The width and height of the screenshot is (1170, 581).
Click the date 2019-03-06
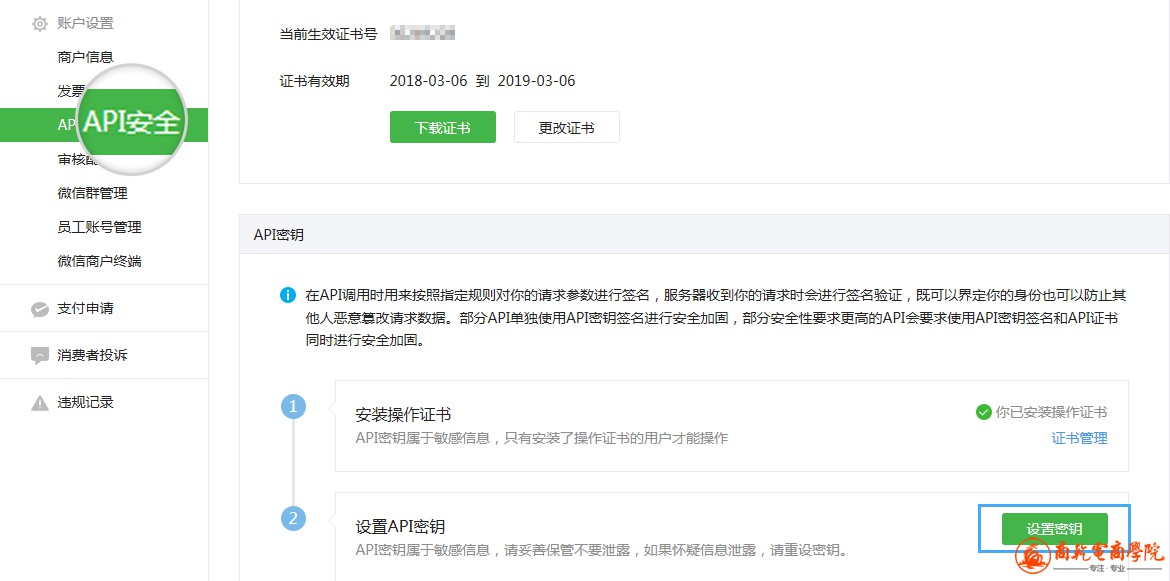point(536,81)
